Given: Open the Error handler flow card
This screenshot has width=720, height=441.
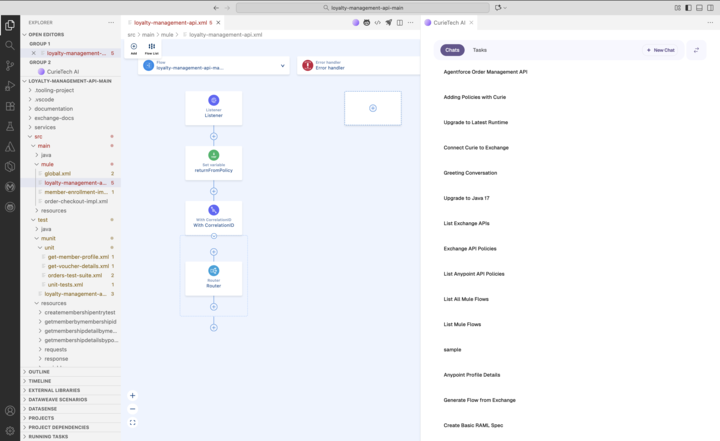Looking at the screenshot, I should pos(358,66).
